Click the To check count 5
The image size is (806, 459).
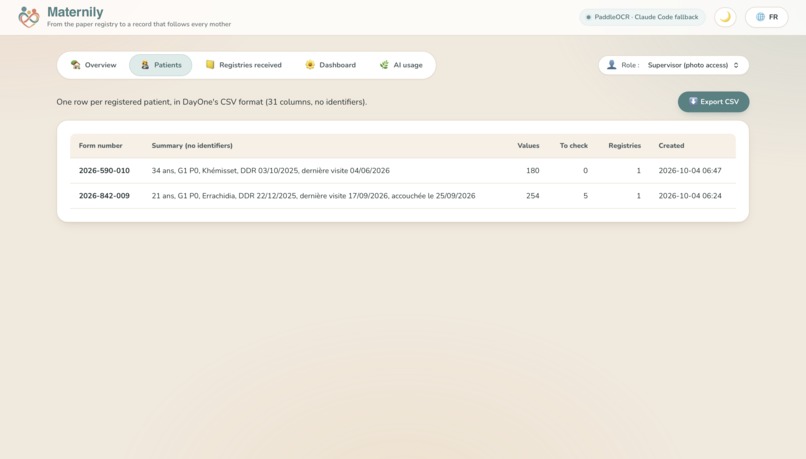(x=585, y=196)
